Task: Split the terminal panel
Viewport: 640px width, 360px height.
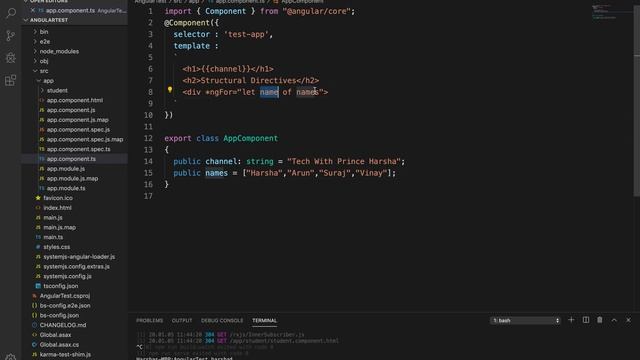Action: point(586,320)
